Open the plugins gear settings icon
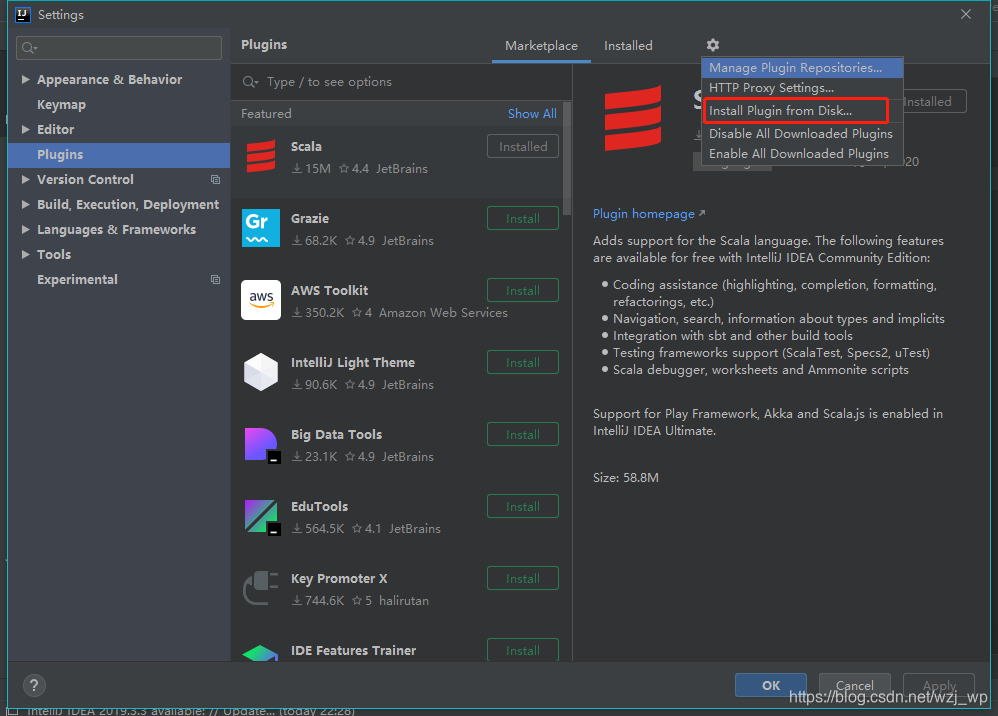Screen dimensions: 998x716 point(712,45)
